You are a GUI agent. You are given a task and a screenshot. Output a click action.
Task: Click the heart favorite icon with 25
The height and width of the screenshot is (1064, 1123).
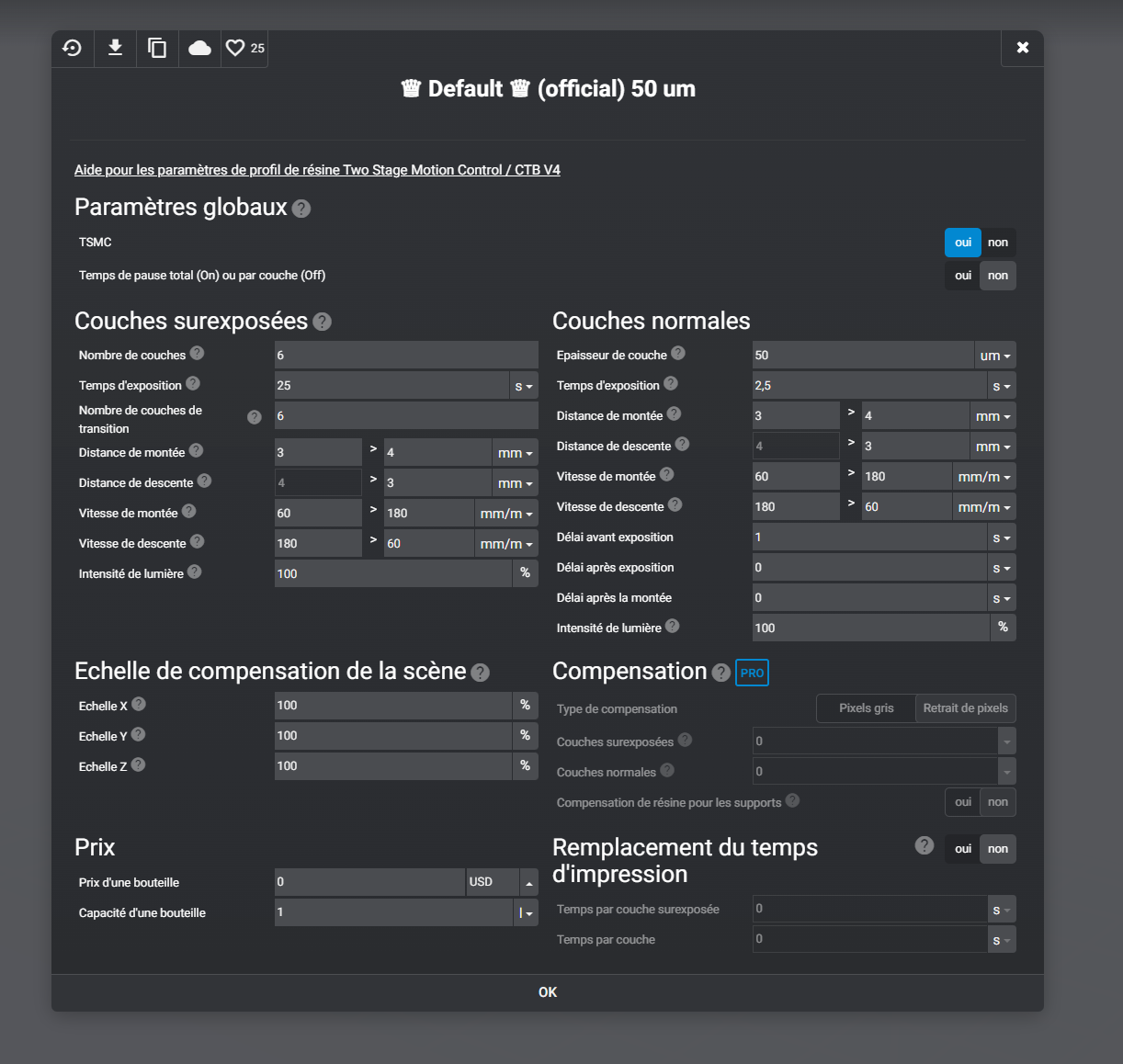point(244,48)
